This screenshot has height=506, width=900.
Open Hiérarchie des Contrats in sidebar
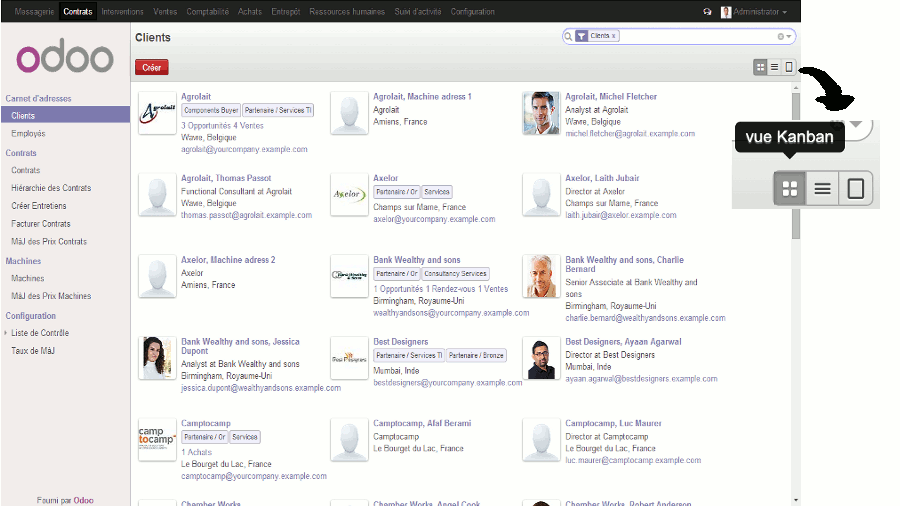51,188
